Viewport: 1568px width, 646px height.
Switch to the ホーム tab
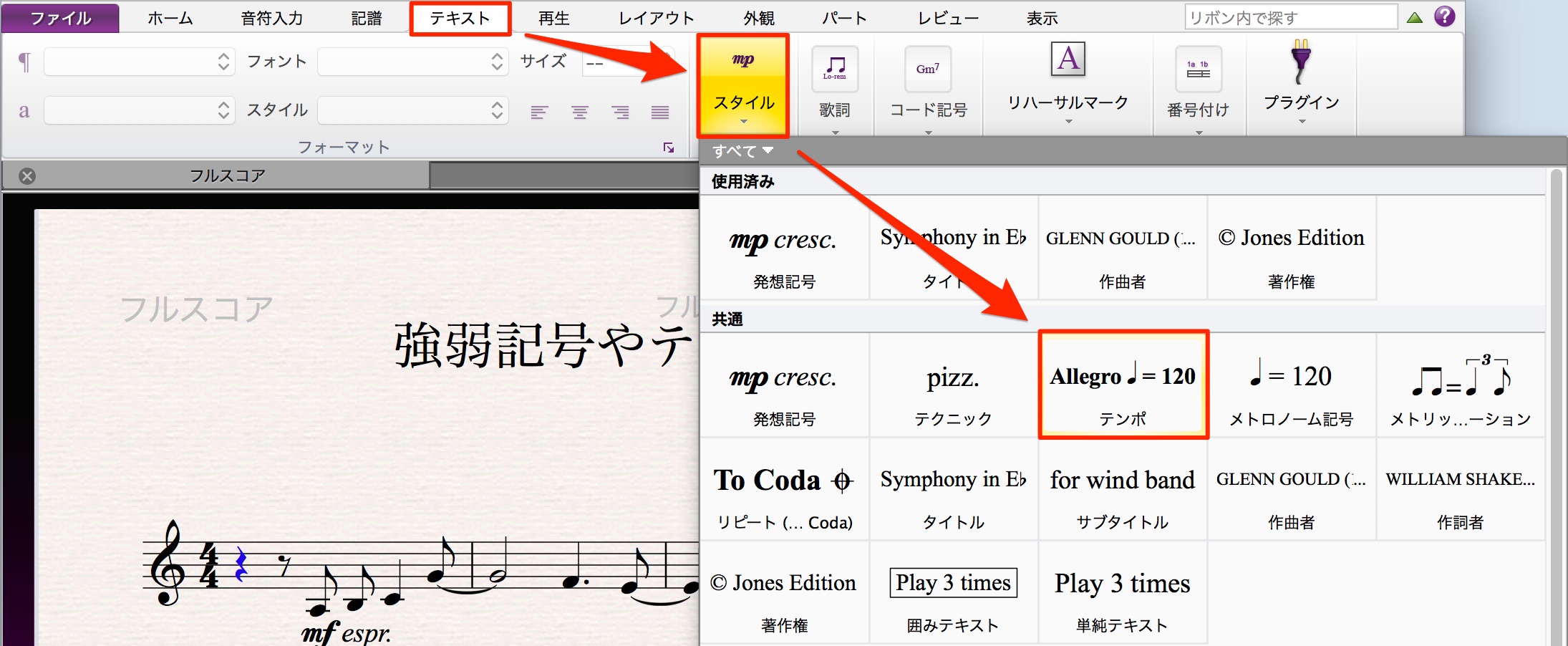click(170, 18)
